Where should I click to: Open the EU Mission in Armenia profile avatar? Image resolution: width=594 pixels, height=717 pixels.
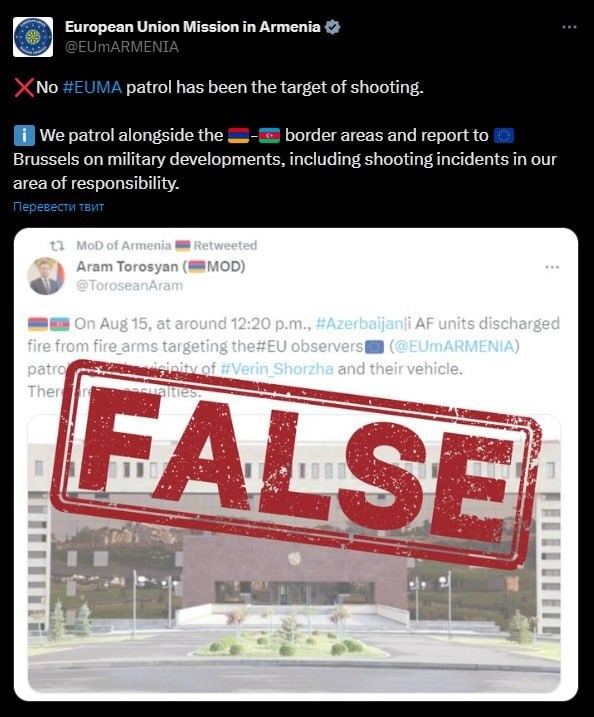click(x=33, y=37)
